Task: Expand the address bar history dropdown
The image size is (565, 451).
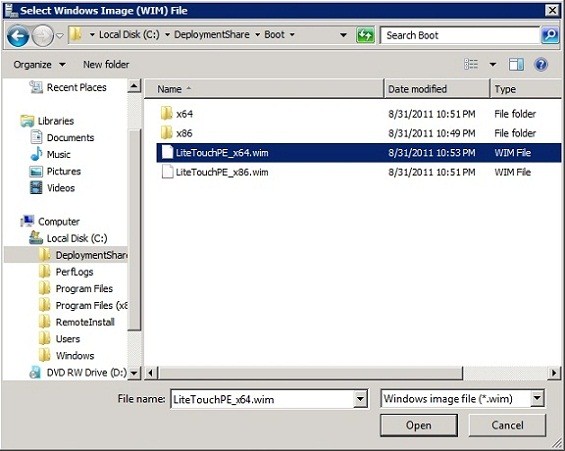Action: pyautogui.click(x=343, y=35)
